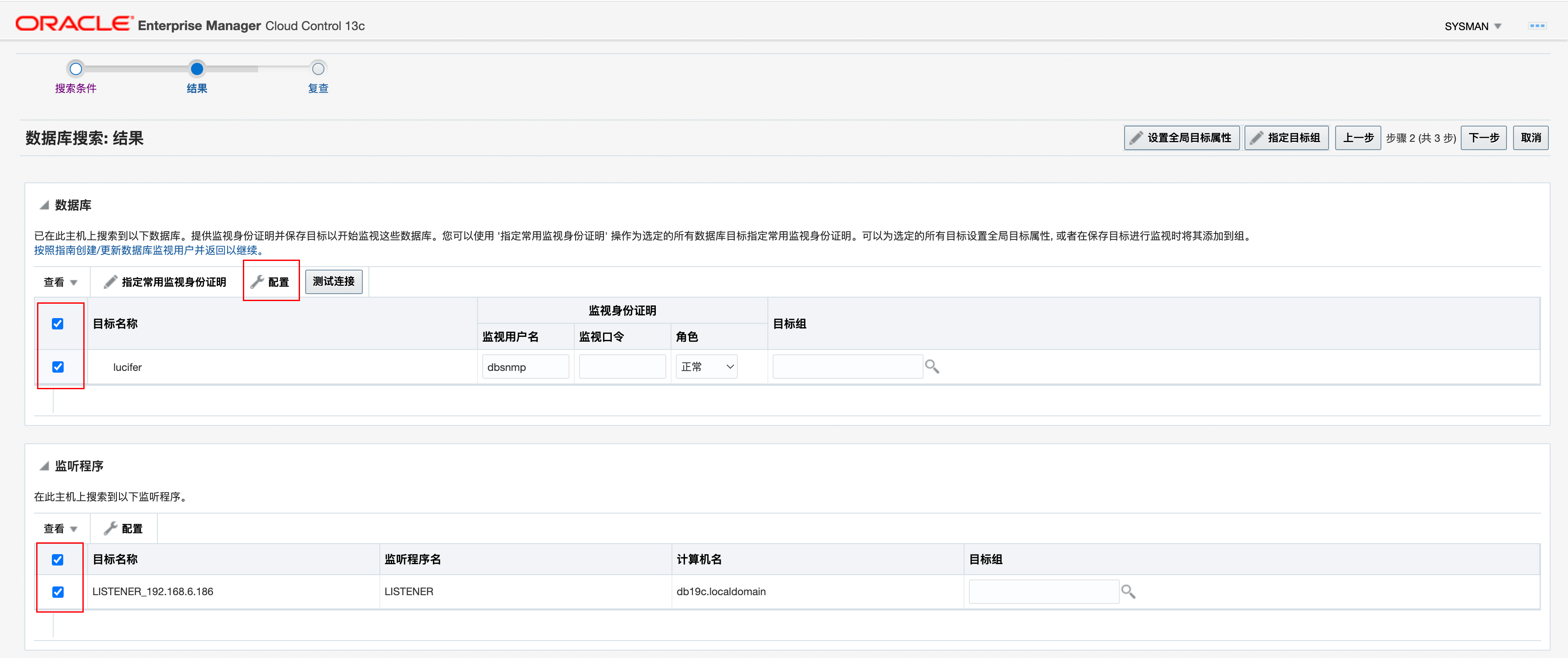This screenshot has width=1568, height=658.
Task: Click the pencil icon for 指定常用监视身份证明
Action: point(110,281)
